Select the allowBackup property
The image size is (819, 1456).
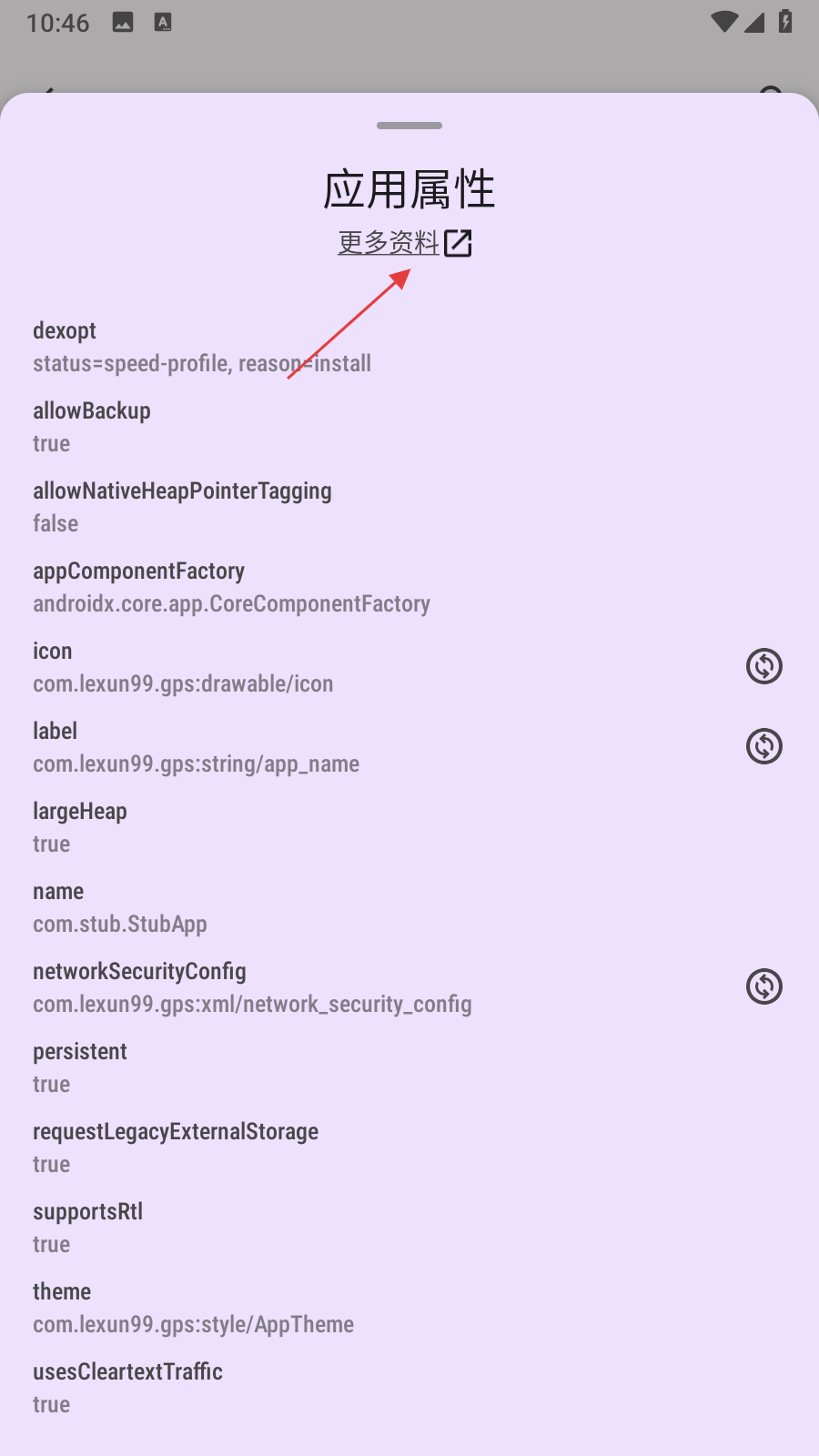click(92, 427)
